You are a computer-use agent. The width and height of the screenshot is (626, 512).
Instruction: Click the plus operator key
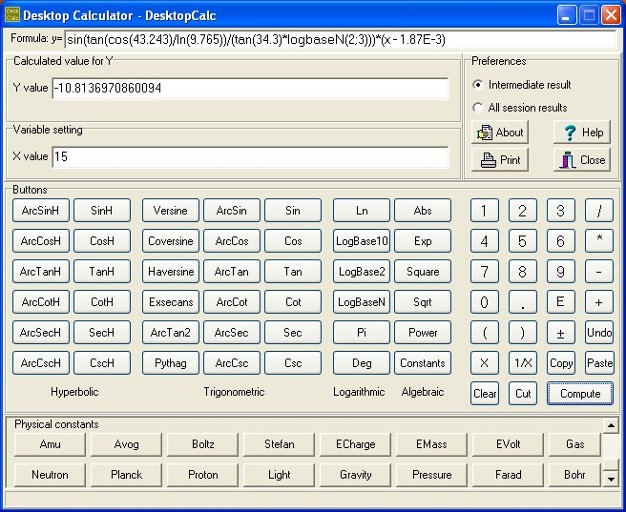point(599,302)
